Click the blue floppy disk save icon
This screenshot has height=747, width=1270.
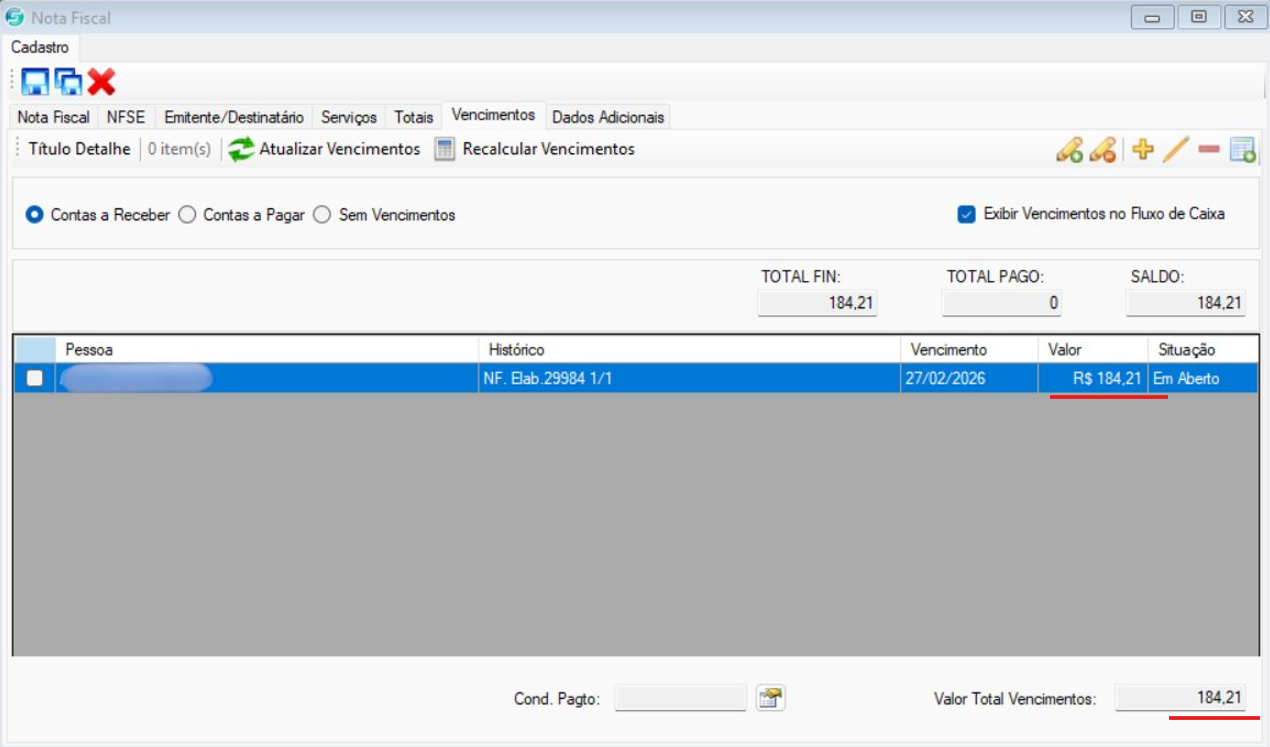pyautogui.click(x=35, y=82)
